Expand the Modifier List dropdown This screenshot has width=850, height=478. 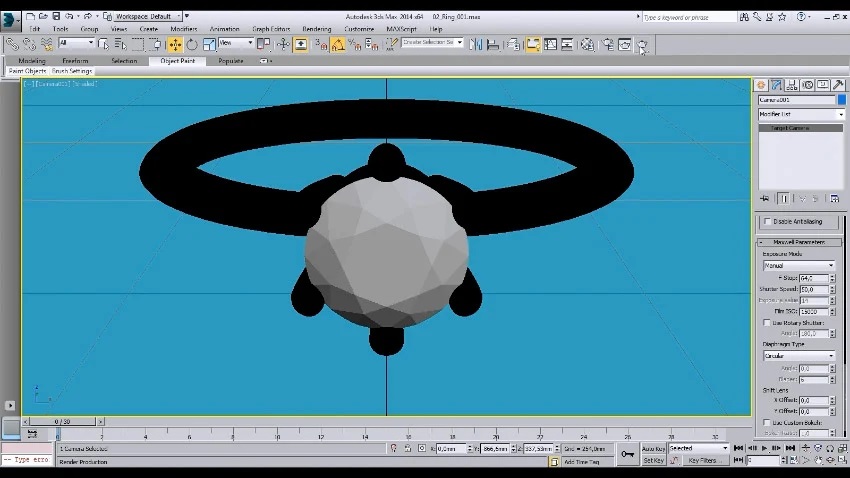(x=800, y=115)
